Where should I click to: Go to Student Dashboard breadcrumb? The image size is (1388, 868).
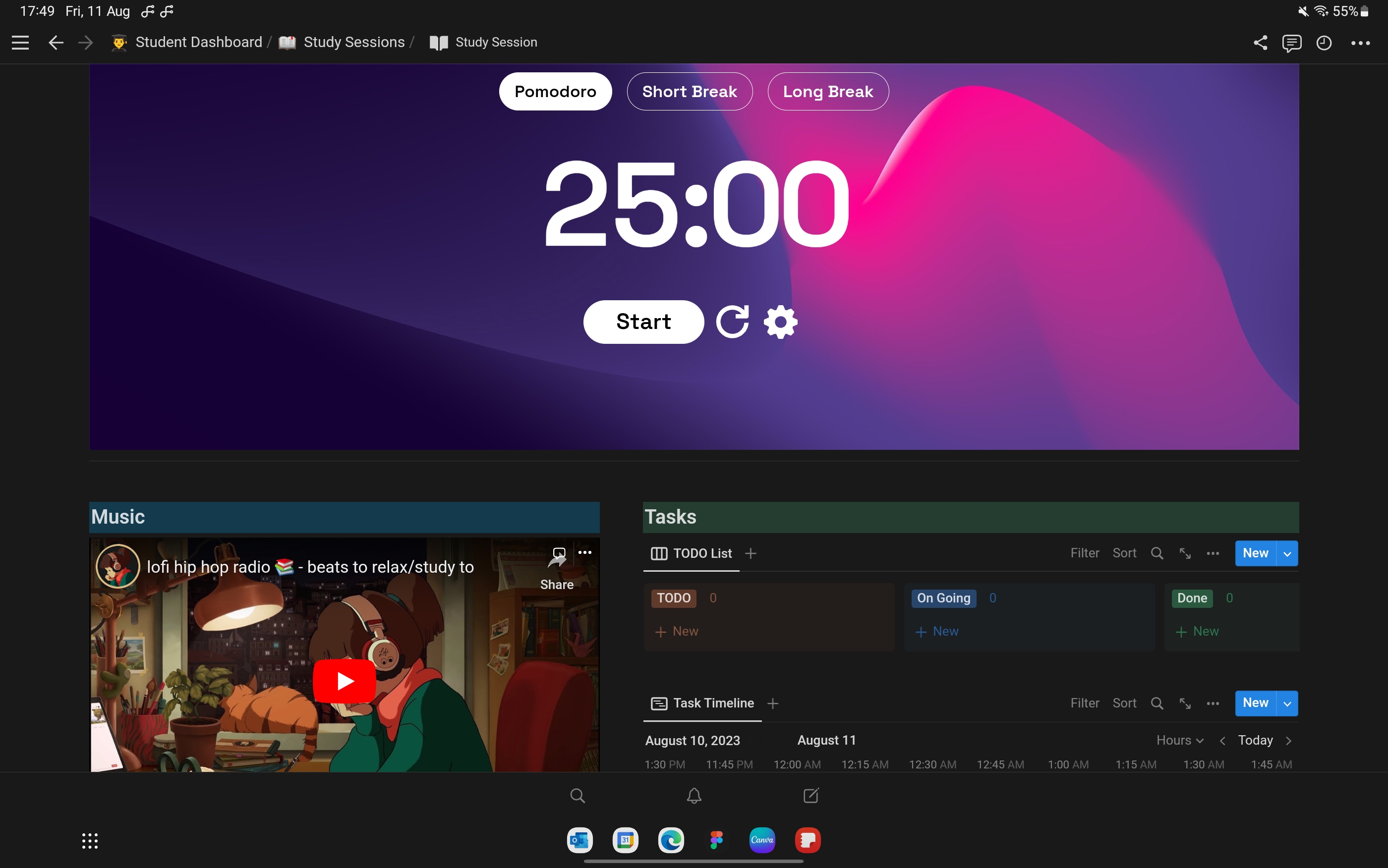(x=198, y=43)
